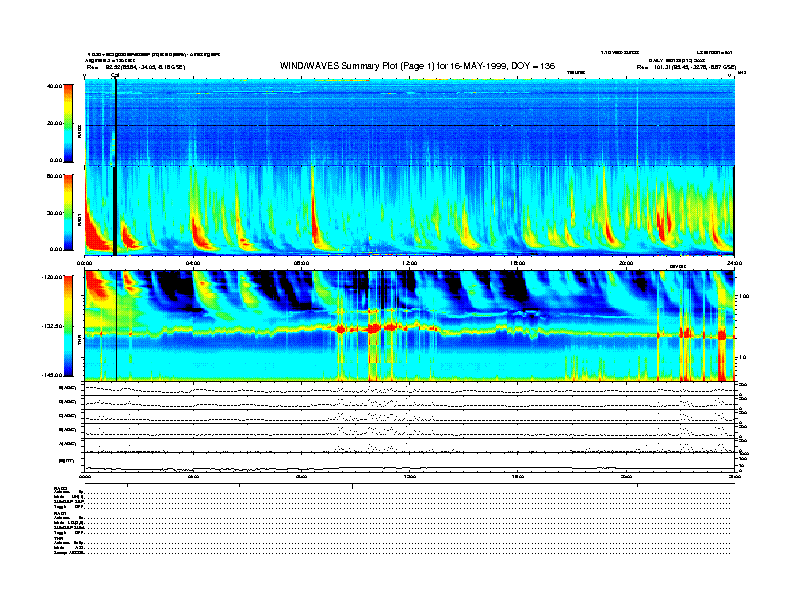Click the bottom line plot panel above the status rows

[409, 462]
